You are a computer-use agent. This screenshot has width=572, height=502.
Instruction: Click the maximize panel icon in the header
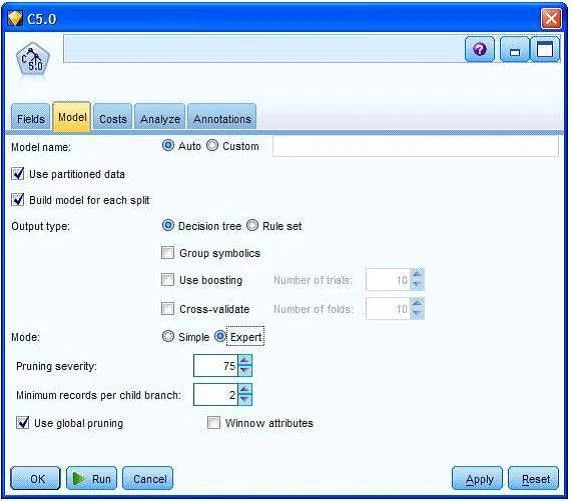545,49
